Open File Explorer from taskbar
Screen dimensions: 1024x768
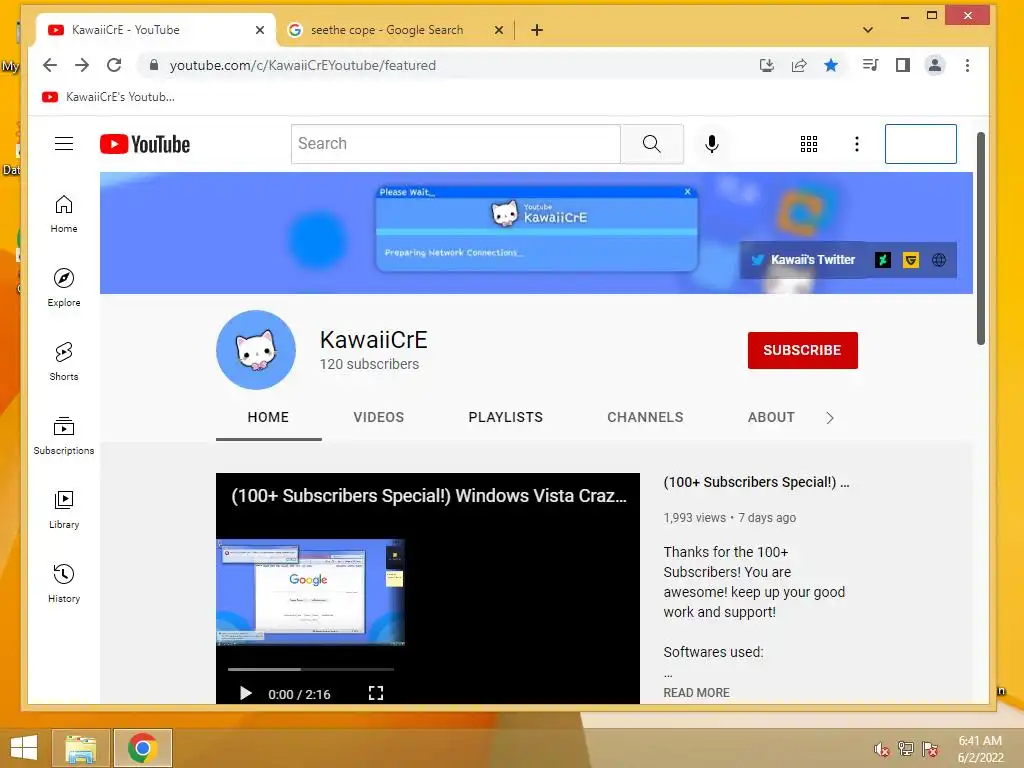tap(81, 748)
